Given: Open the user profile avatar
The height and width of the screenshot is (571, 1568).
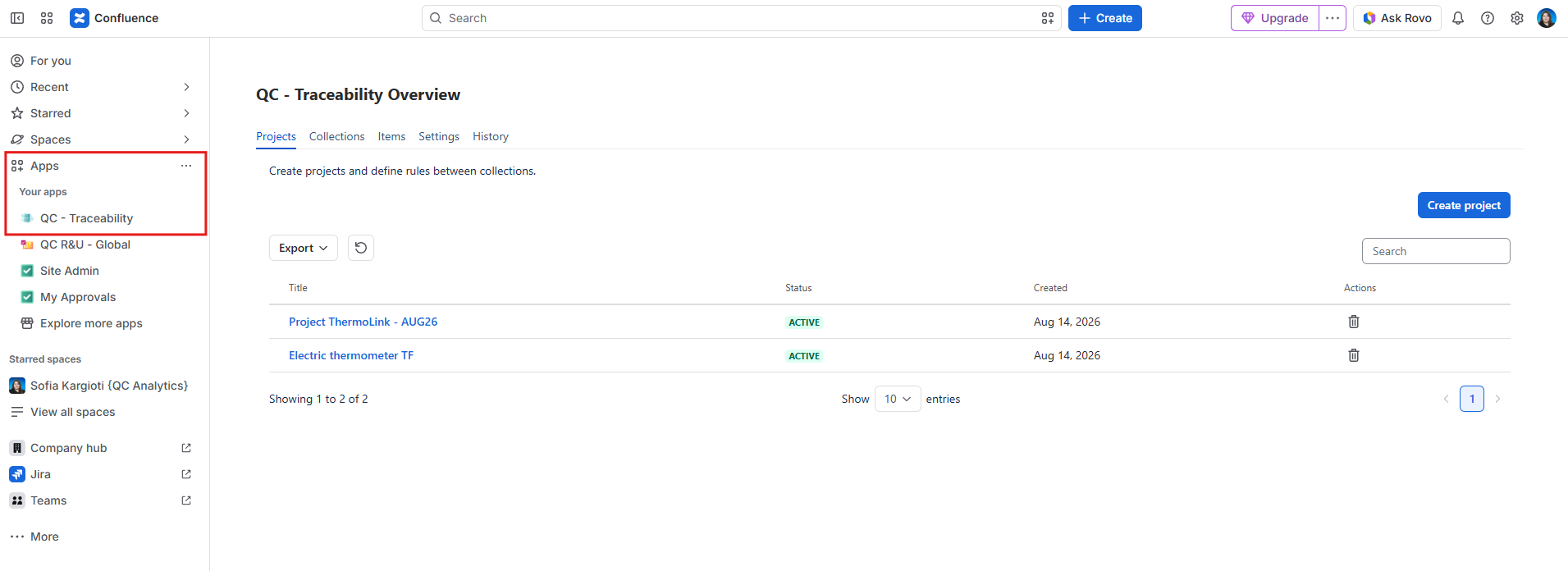Looking at the screenshot, I should [1547, 18].
